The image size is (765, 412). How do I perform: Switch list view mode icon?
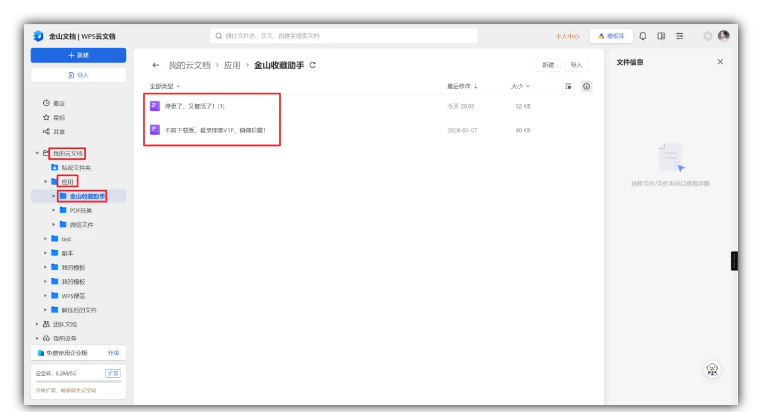[x=568, y=86]
